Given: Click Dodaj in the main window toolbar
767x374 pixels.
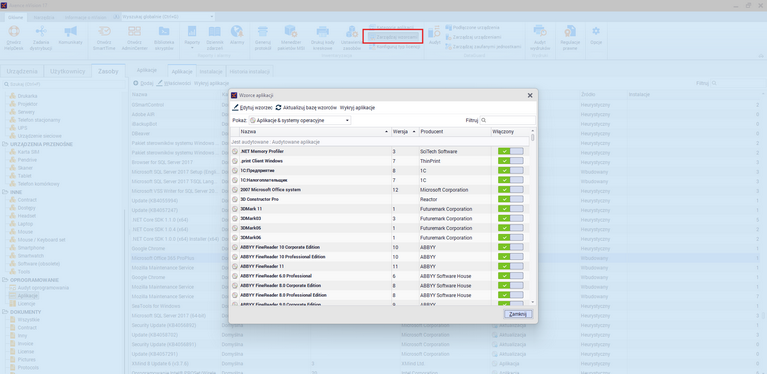Looking at the screenshot, I should pos(143,84).
